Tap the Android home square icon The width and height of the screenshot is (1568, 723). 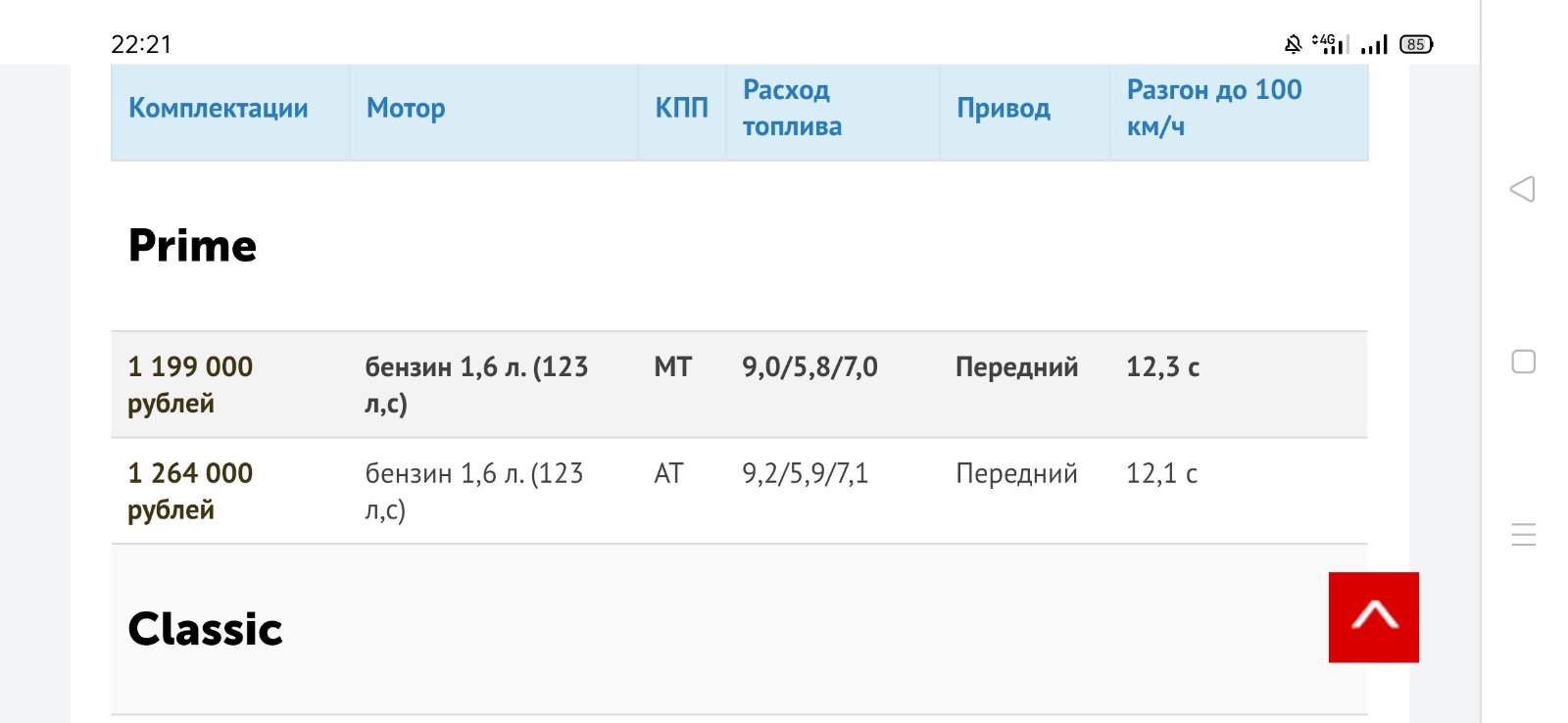point(1523,361)
